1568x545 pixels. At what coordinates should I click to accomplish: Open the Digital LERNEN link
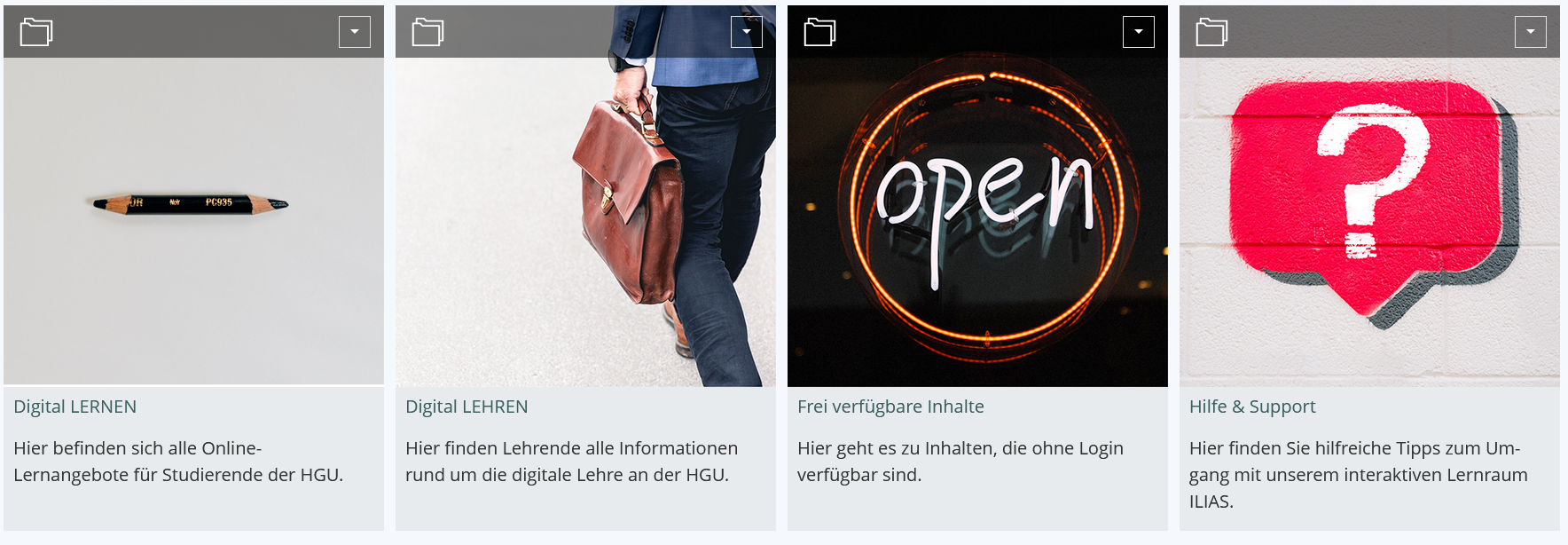click(75, 407)
